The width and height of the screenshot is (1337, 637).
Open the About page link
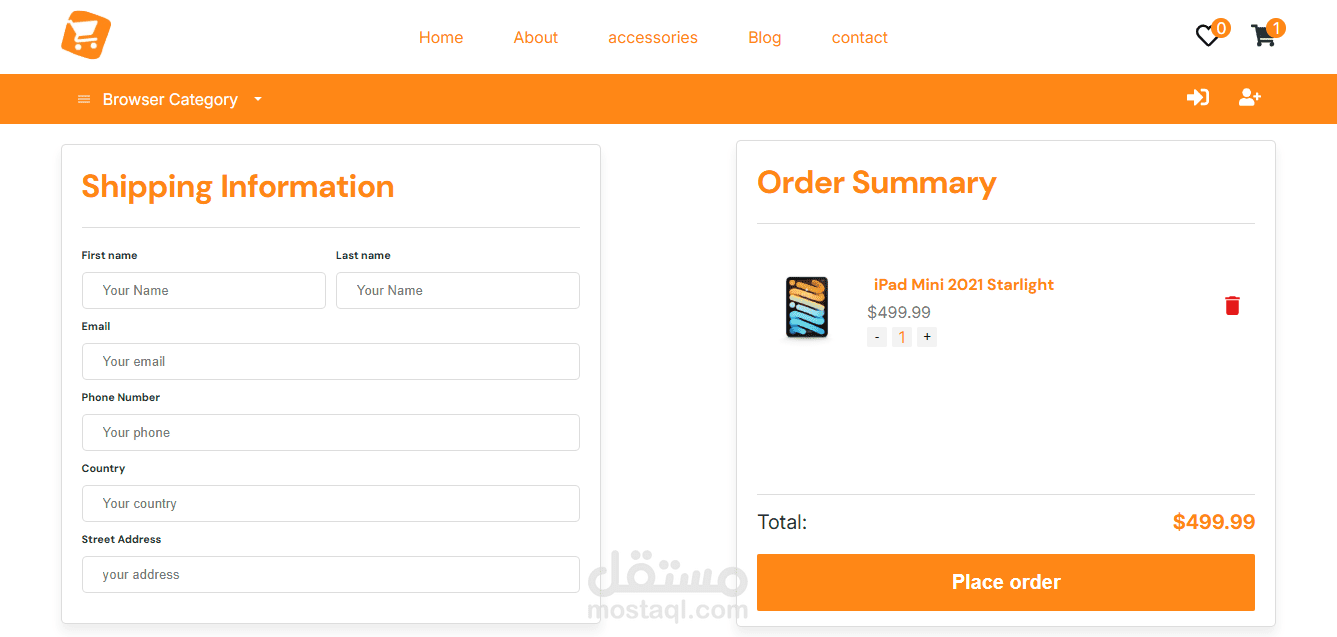536,37
